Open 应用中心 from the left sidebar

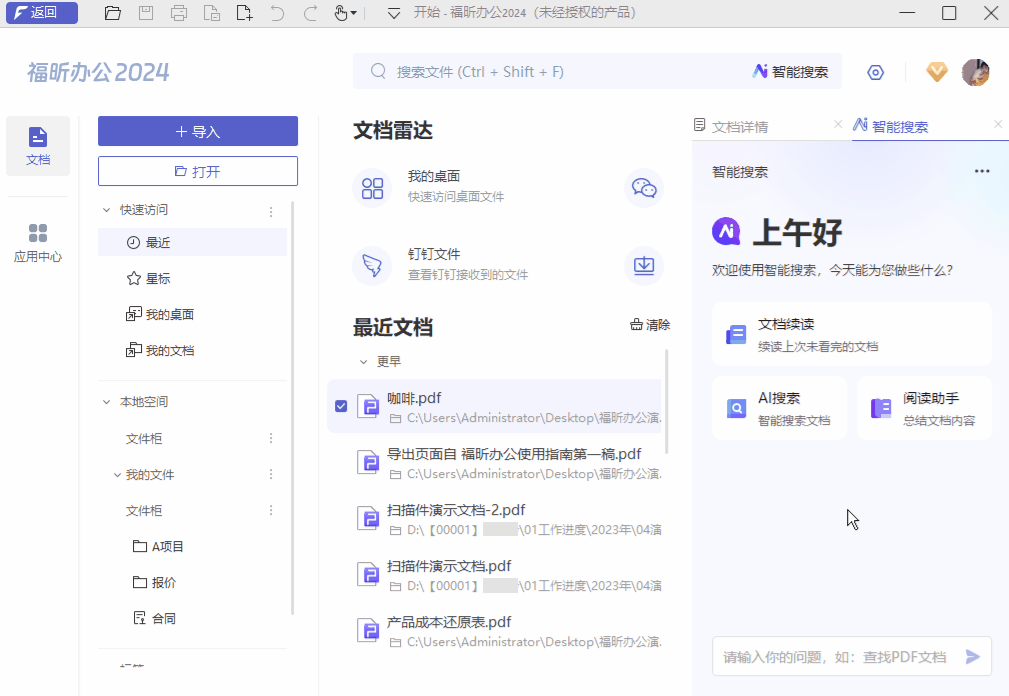(37, 240)
